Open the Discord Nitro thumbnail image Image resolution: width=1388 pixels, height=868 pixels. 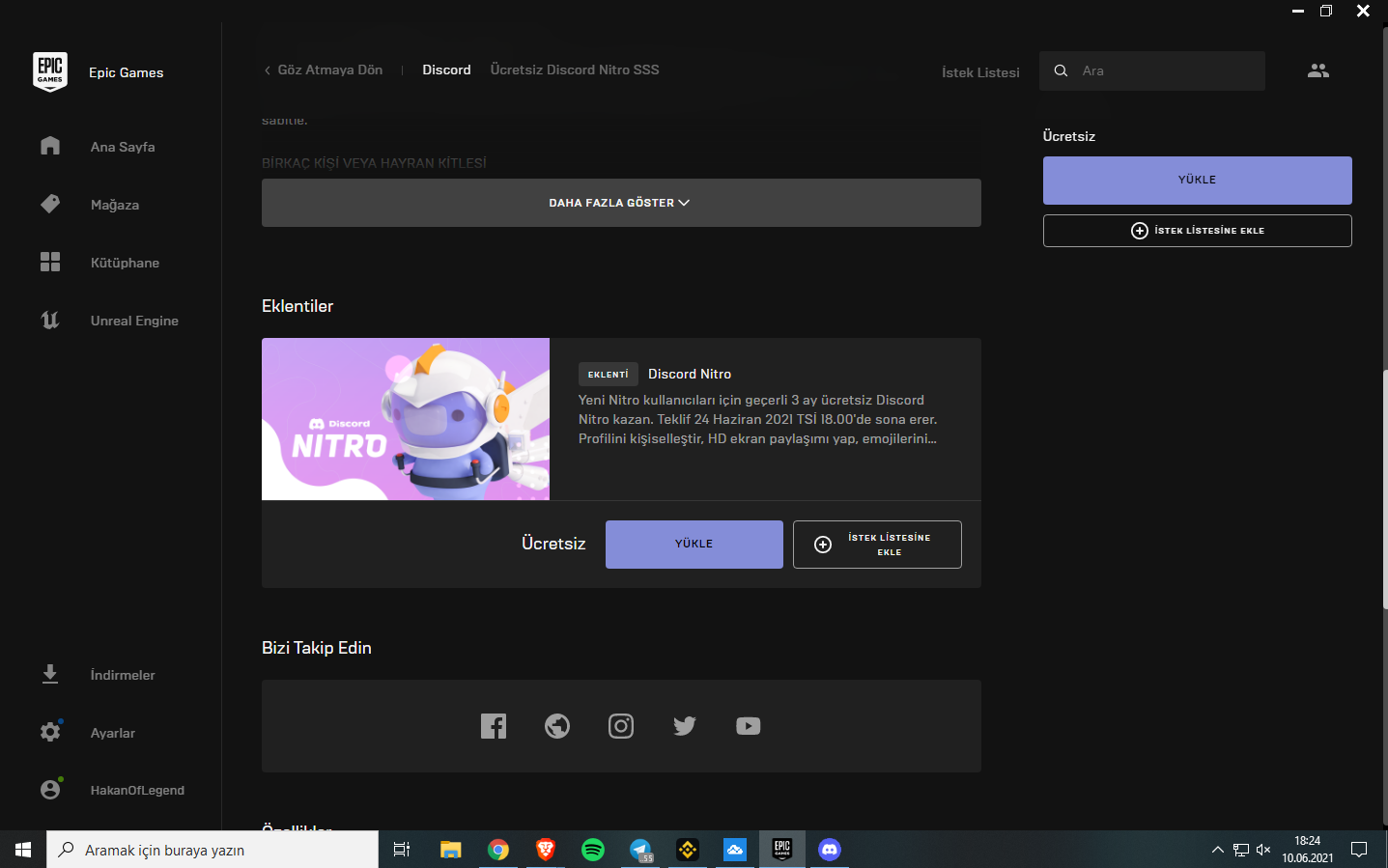coord(406,419)
